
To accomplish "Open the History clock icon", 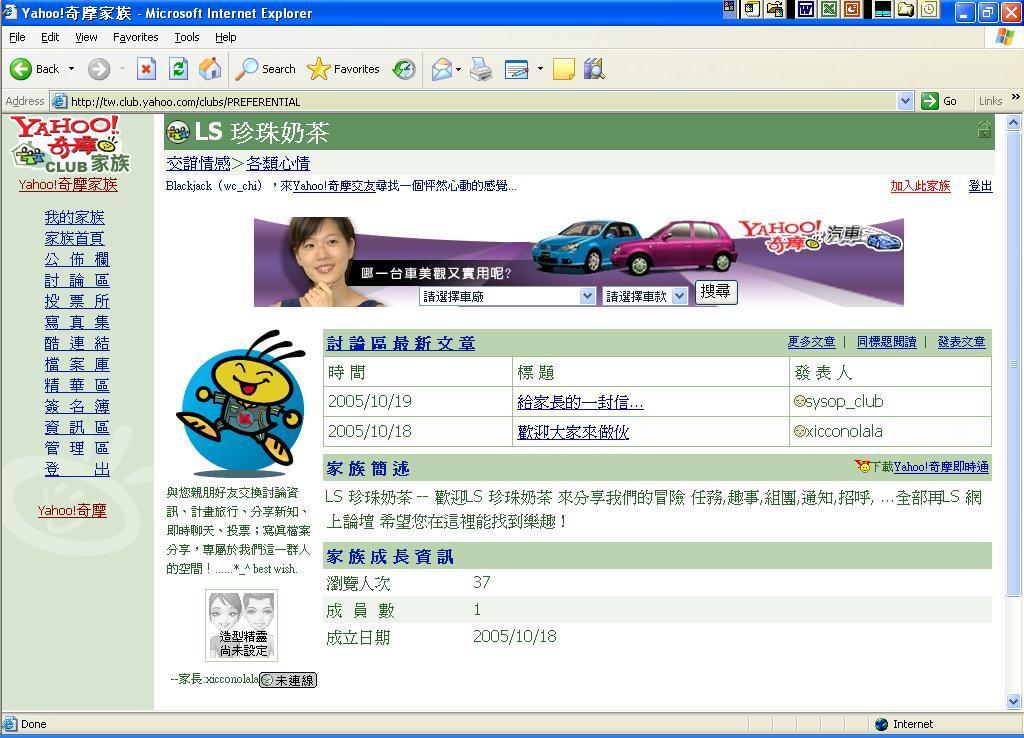I will tap(404, 69).
